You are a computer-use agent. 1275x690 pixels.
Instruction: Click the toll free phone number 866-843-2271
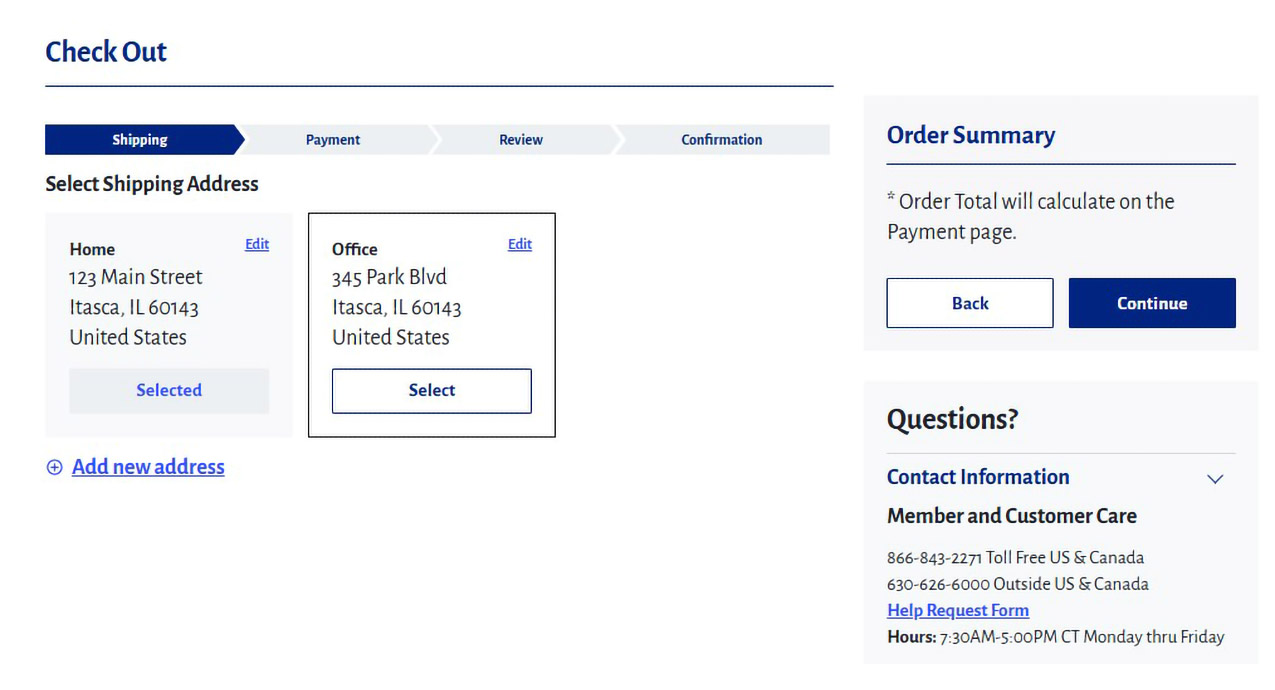pos(933,558)
